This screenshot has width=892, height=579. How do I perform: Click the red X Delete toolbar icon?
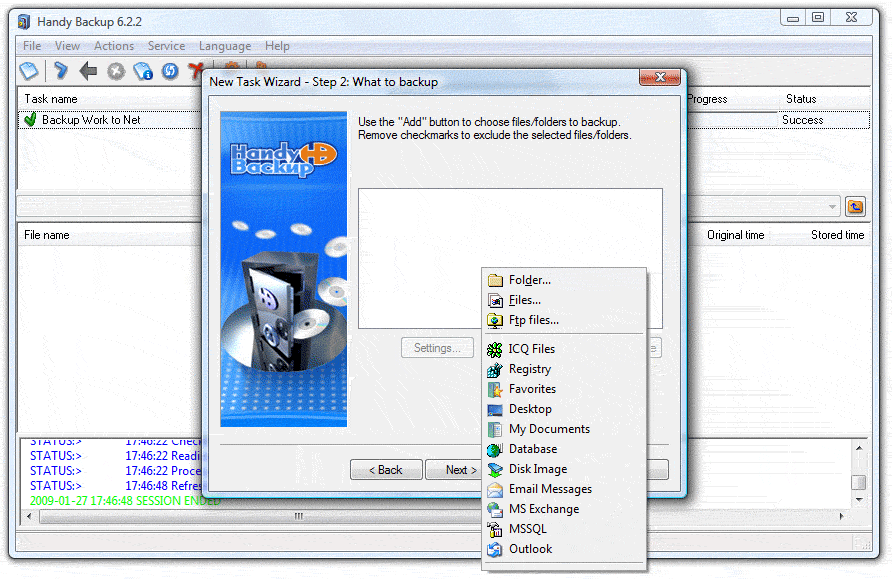pos(196,71)
